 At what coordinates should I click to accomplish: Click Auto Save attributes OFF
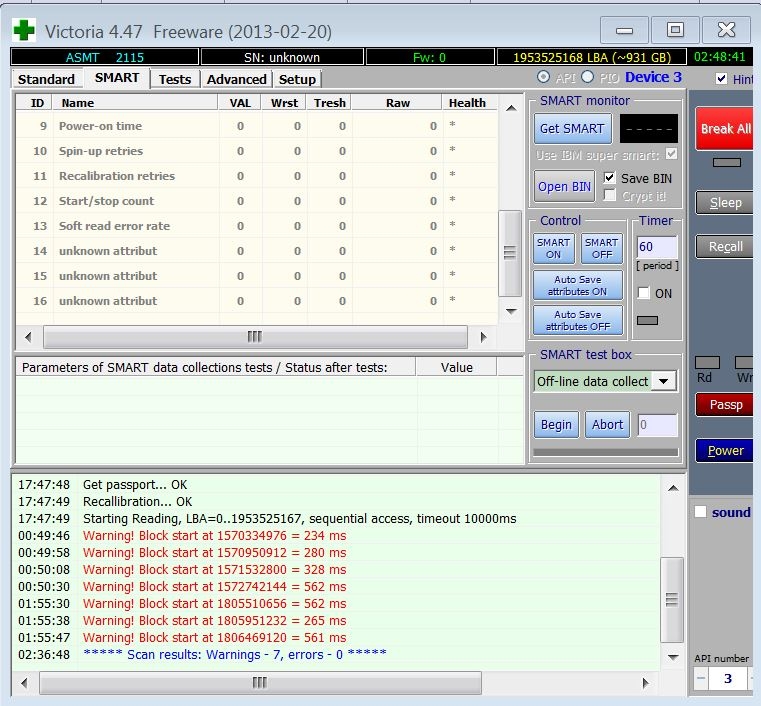tap(578, 320)
